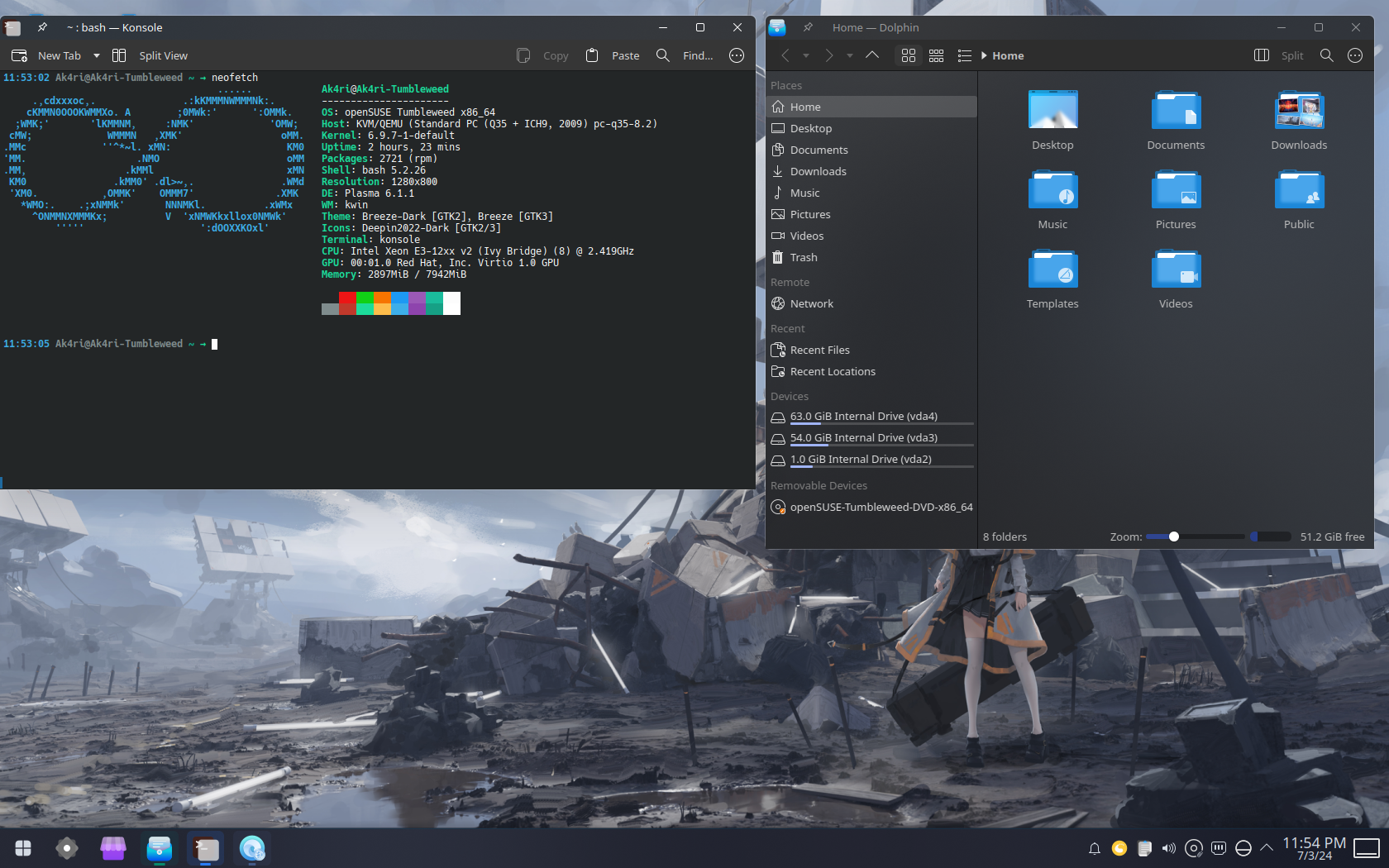
Task: Go back in Dolphin navigation
Action: (x=785, y=55)
